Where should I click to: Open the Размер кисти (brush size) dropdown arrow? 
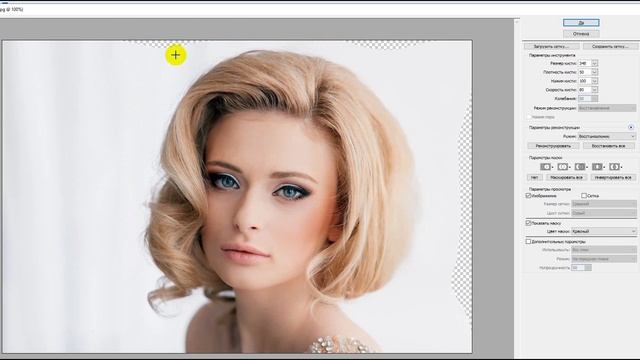[x=594, y=63]
